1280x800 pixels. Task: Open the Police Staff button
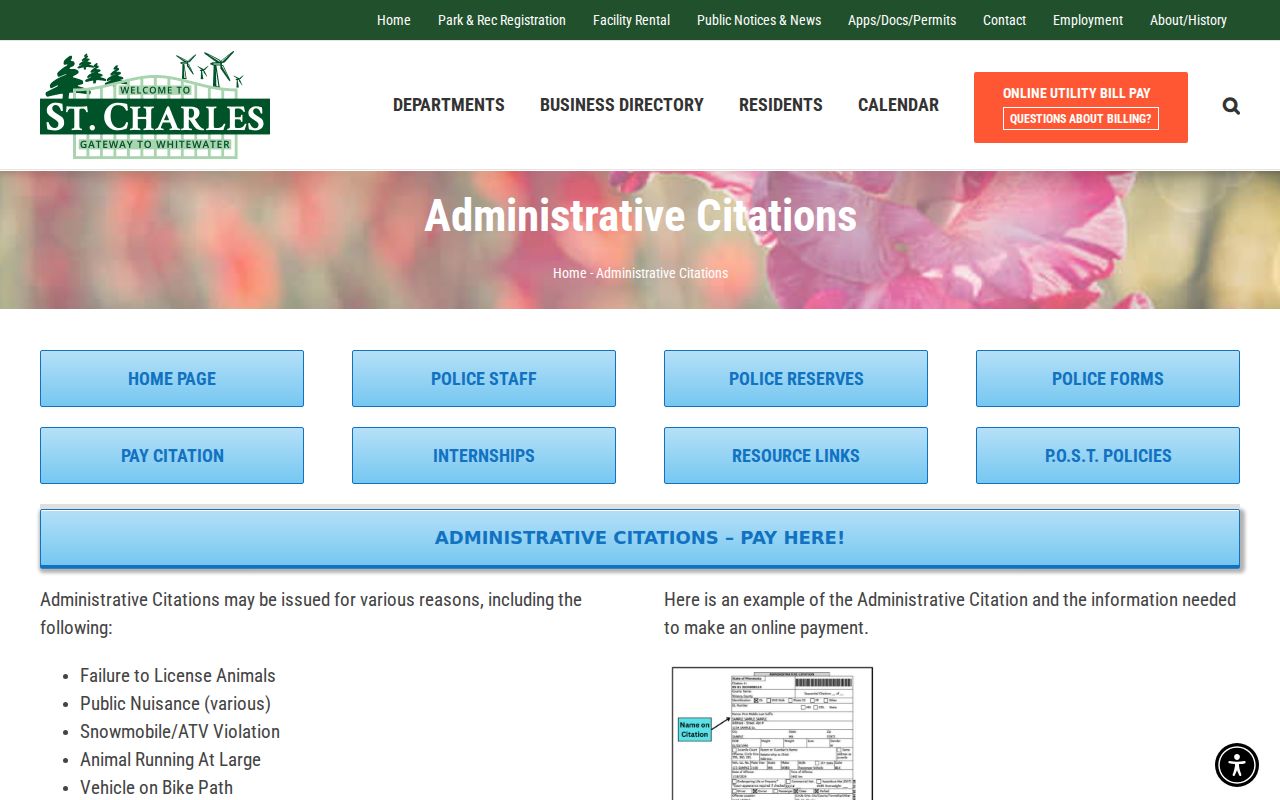pyautogui.click(x=484, y=379)
